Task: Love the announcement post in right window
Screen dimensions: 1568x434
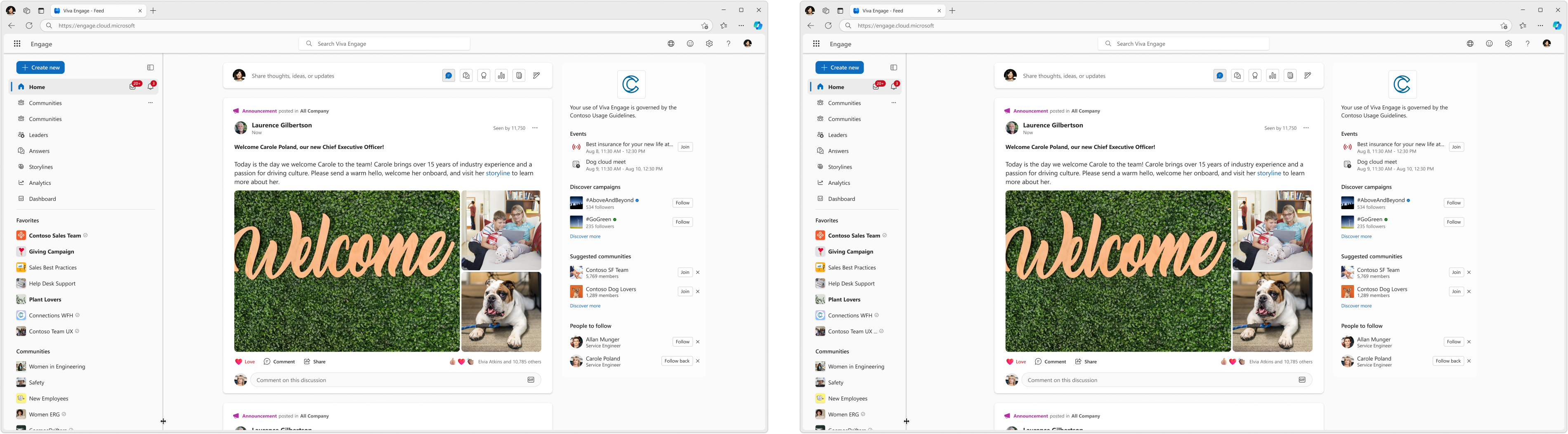Action: click(x=1016, y=361)
